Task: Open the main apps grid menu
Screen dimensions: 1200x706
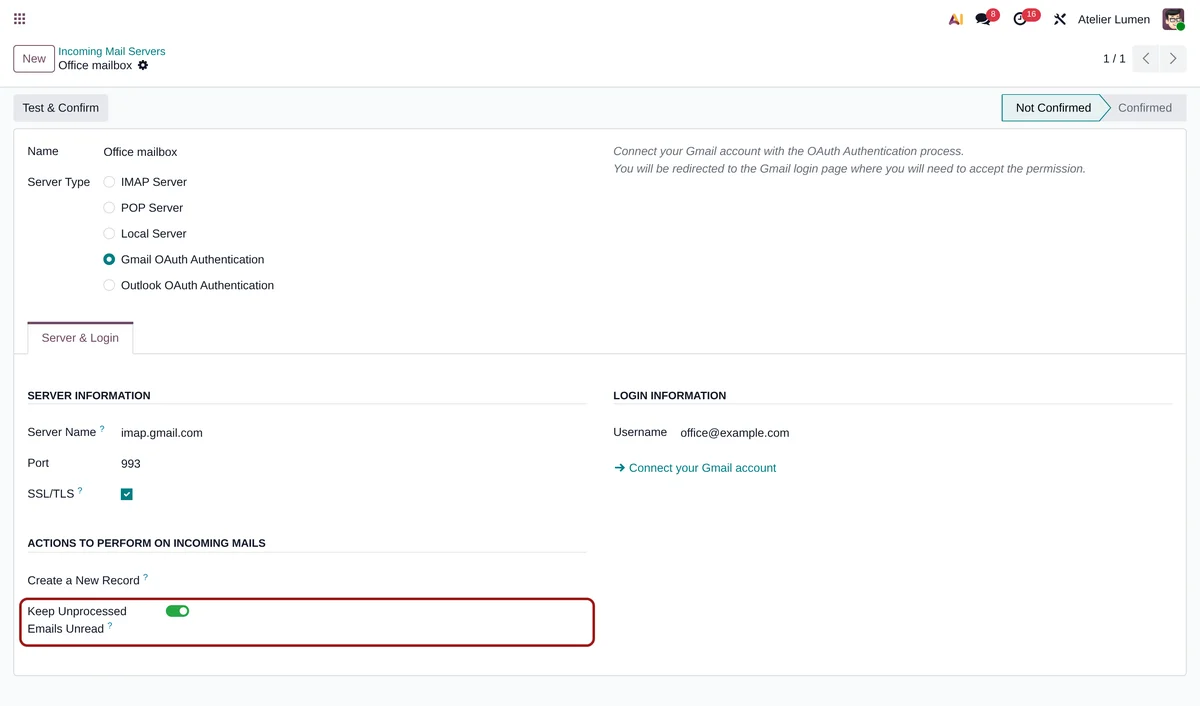Action: coord(20,19)
